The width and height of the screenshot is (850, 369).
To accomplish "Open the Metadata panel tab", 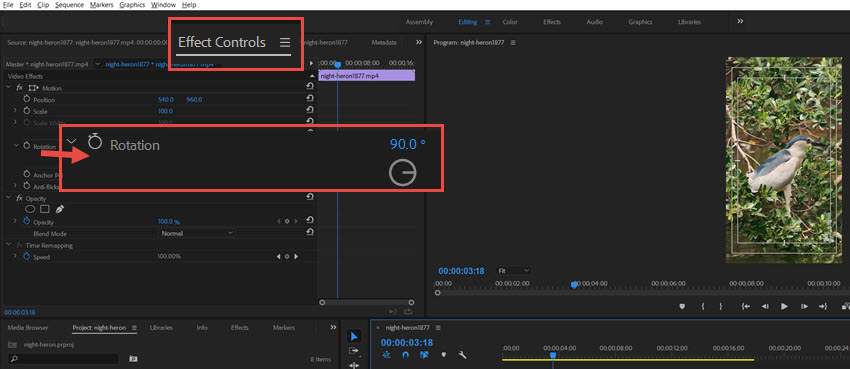I will [384, 42].
